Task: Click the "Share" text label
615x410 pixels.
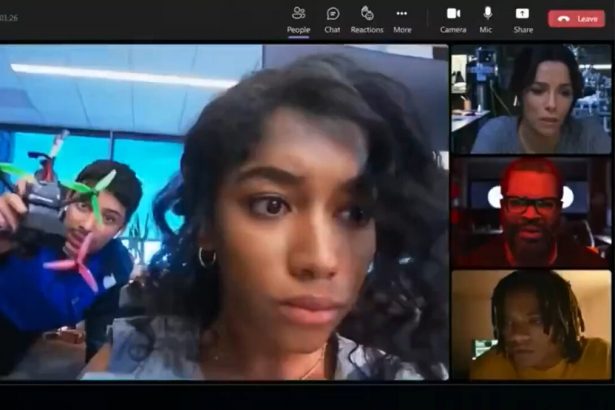Action: [x=522, y=30]
